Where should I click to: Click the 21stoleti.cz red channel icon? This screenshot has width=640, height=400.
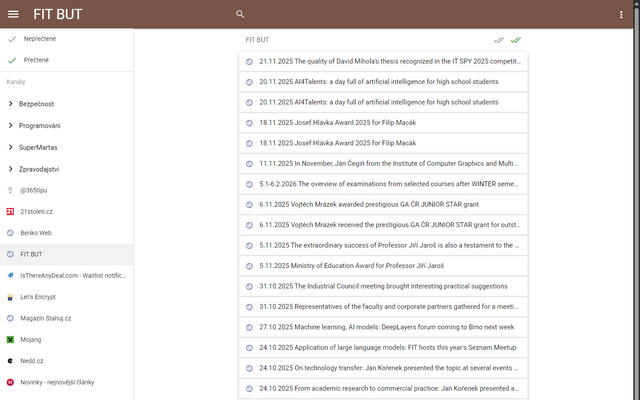pos(10,211)
